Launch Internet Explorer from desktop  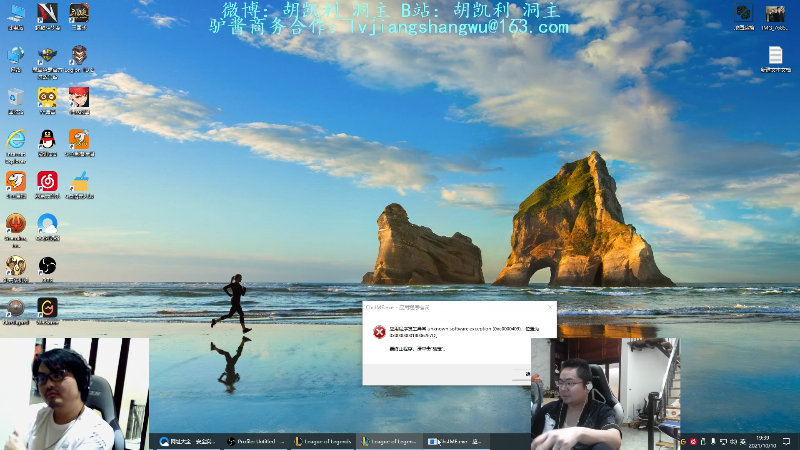16,146
